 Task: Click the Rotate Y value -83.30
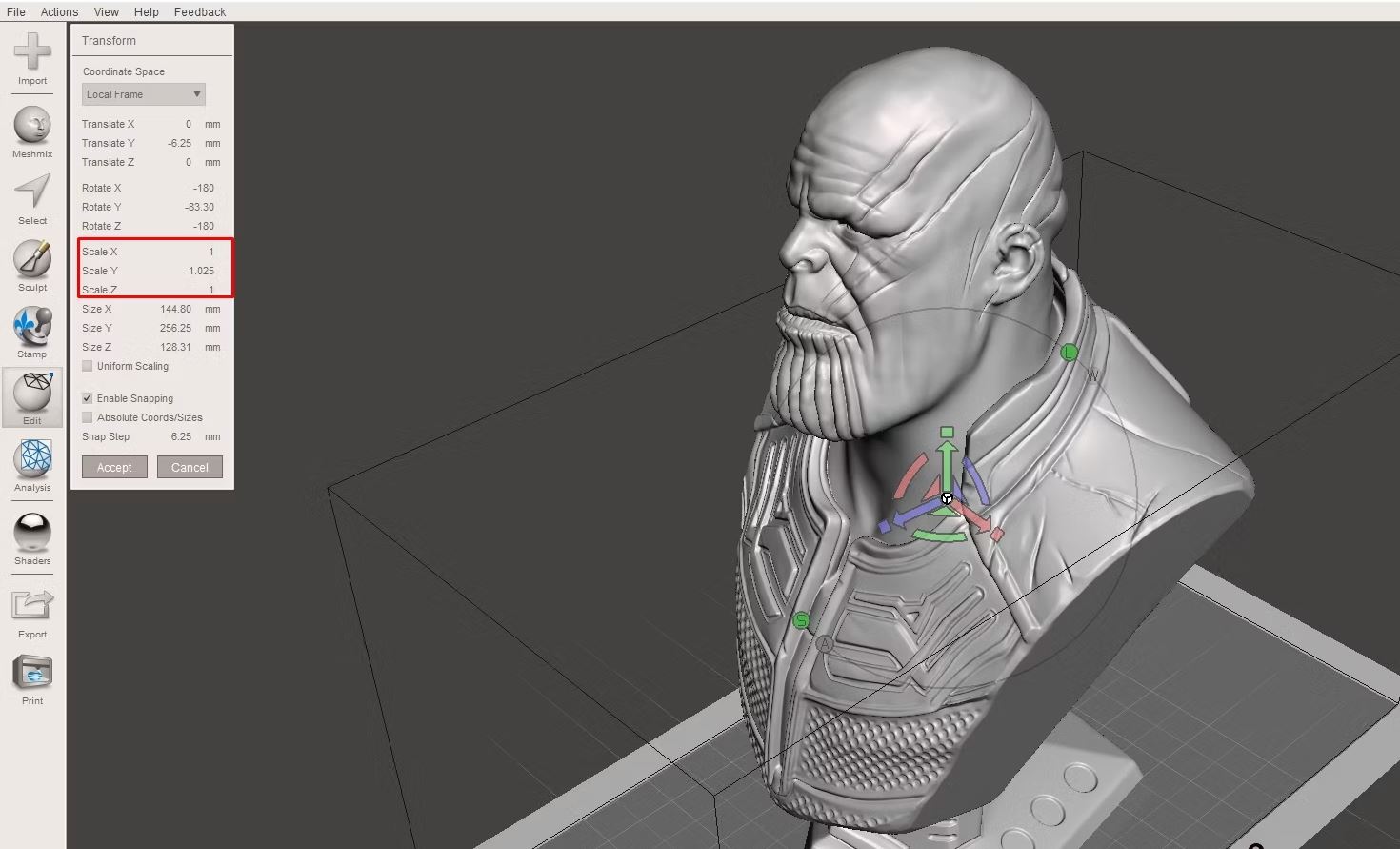coord(199,207)
